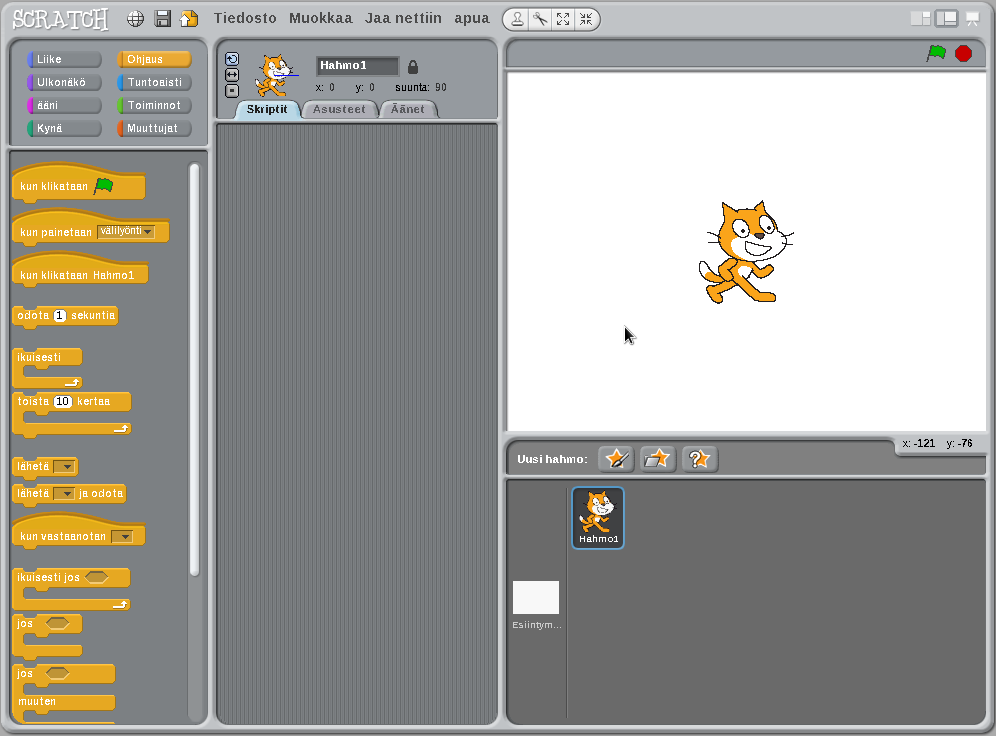Switch to the Äänet tab
Image resolution: width=996 pixels, height=736 pixels.
407,109
